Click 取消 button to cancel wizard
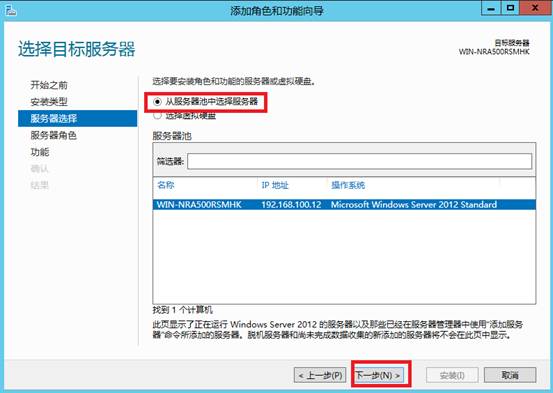The height and width of the screenshot is (393, 553). (510, 375)
